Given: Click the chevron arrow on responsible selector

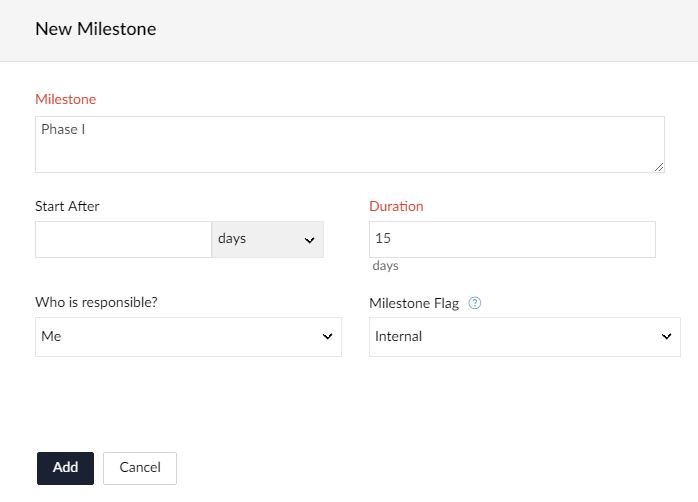Looking at the screenshot, I should coord(327,337).
